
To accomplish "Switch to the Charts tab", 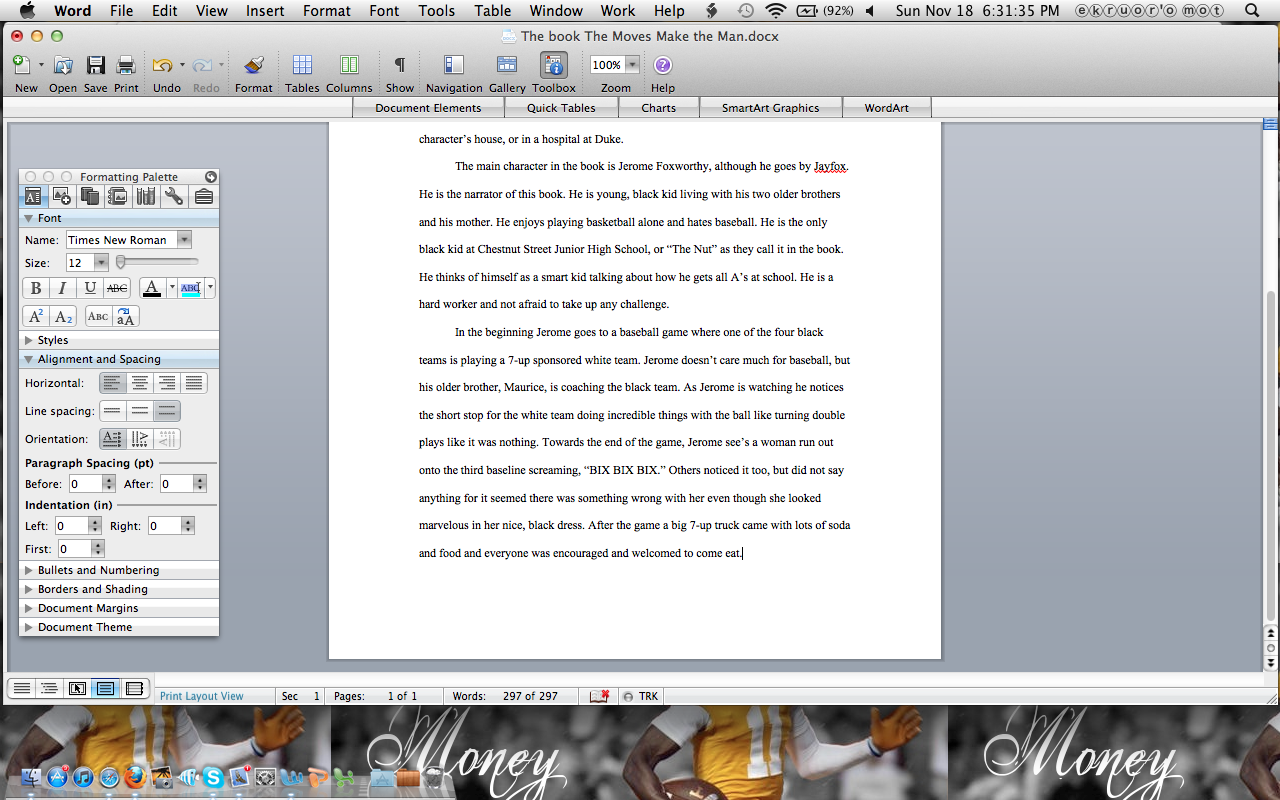I will pyautogui.click(x=659, y=108).
